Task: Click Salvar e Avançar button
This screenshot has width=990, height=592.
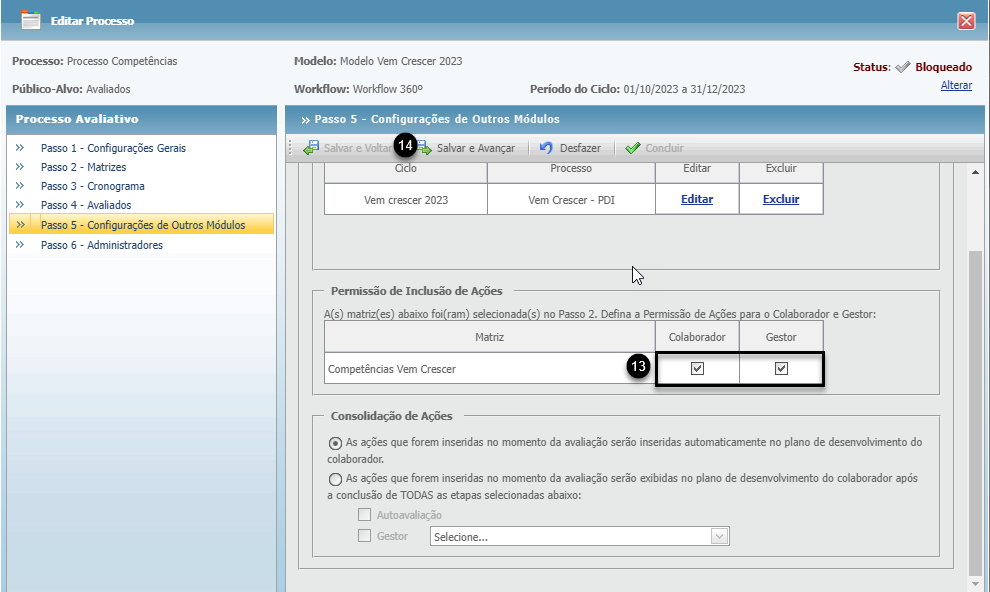Action: pyautogui.click(x=466, y=148)
